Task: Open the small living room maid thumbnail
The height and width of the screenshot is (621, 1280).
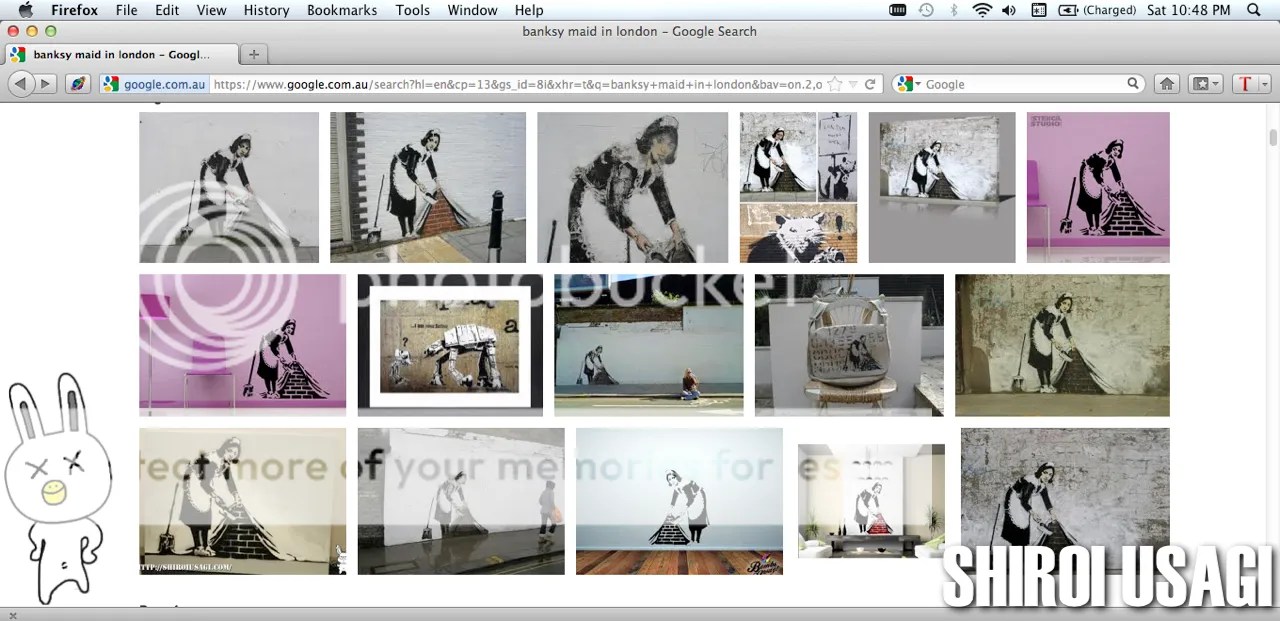Action: [871, 501]
